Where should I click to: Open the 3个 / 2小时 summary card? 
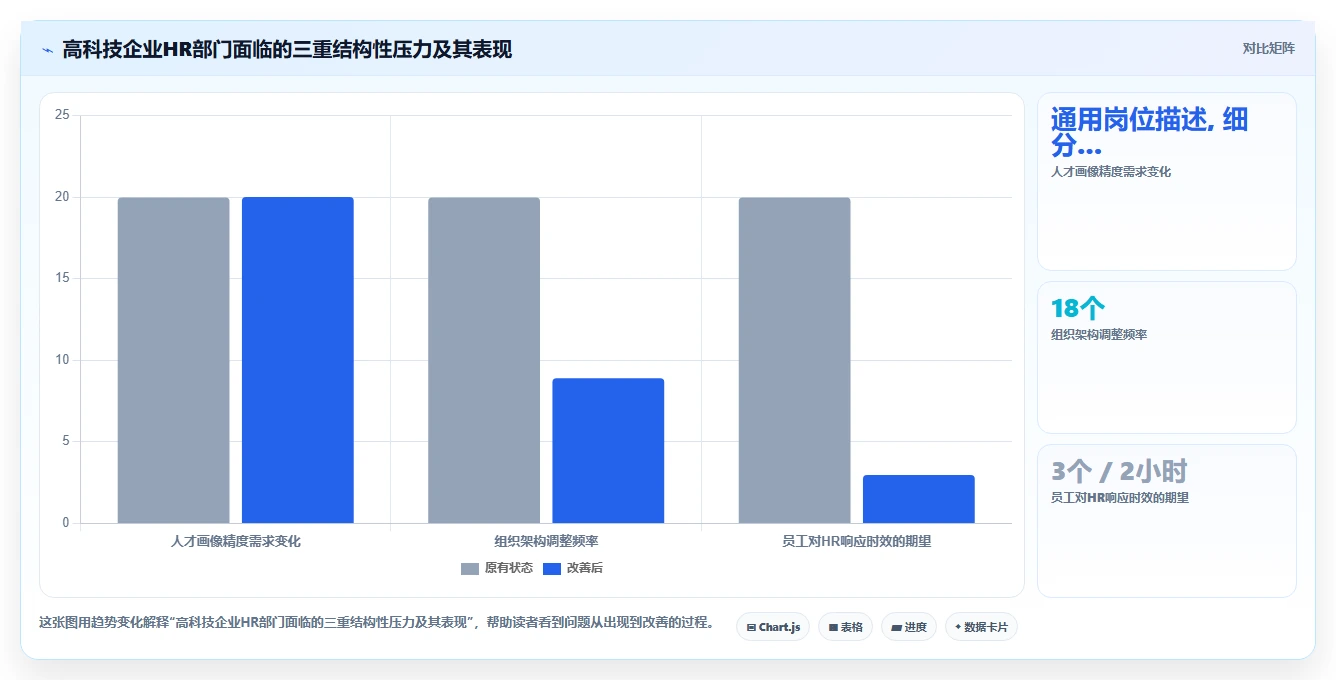[x=1167, y=520]
